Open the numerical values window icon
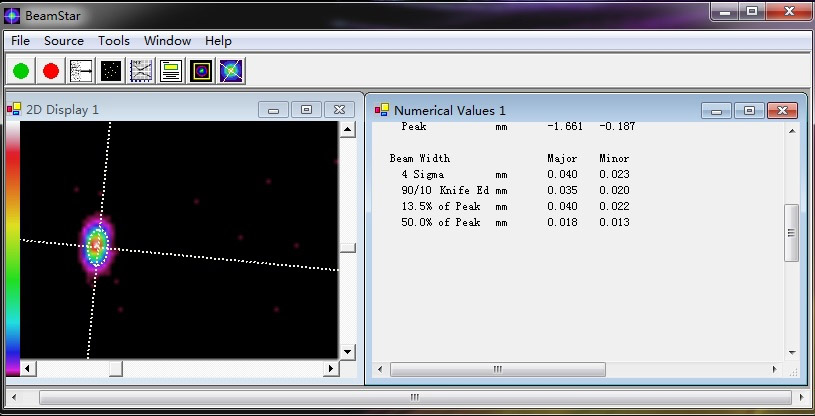 click(171, 71)
